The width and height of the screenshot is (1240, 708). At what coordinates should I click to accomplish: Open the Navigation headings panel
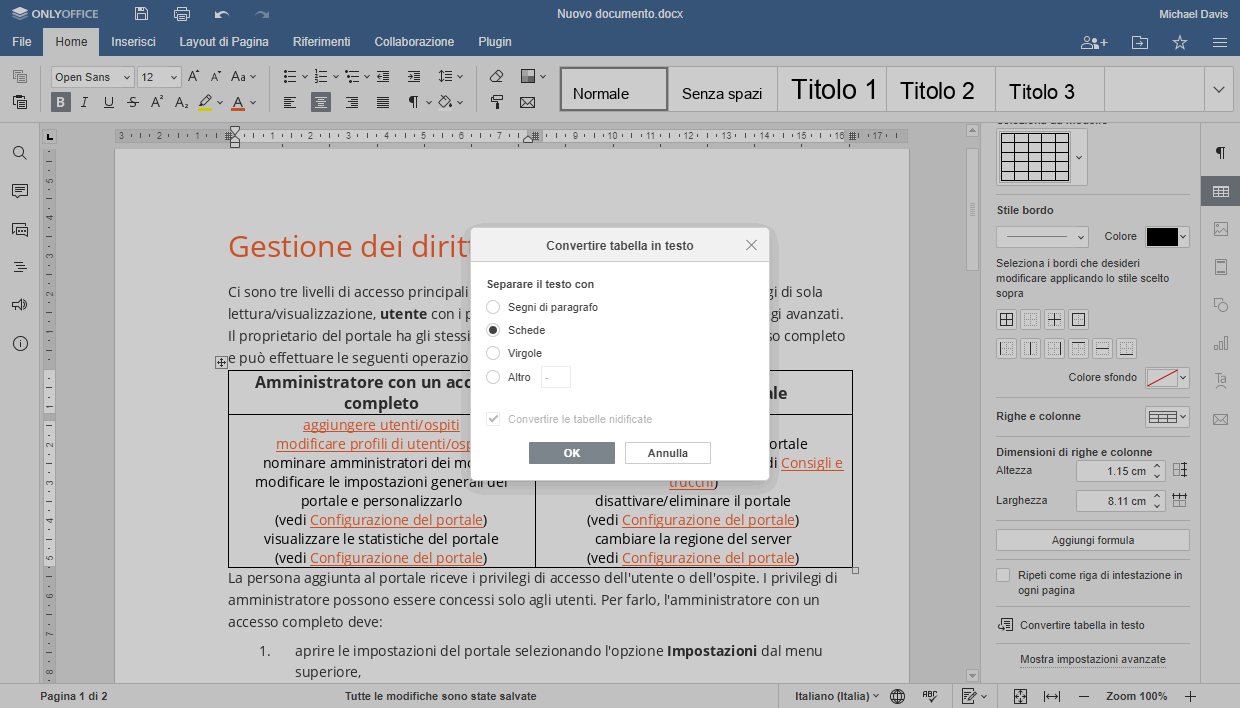click(19, 267)
